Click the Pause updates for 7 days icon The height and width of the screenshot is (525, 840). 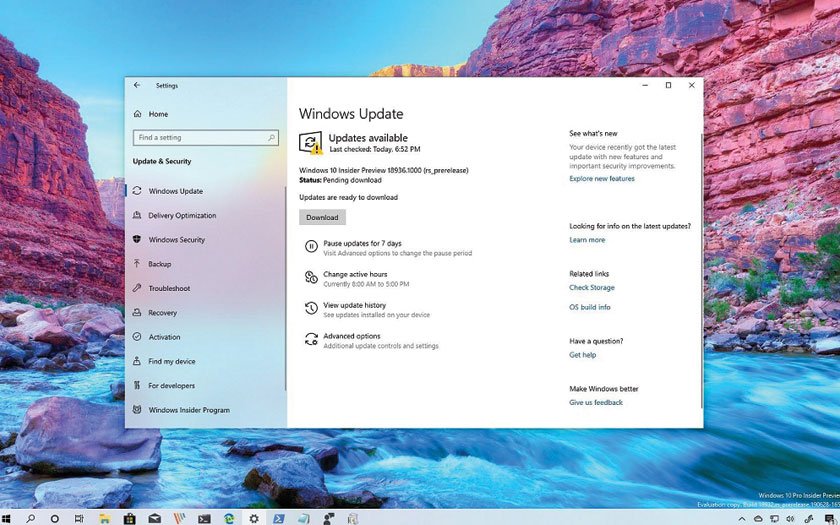click(x=310, y=247)
